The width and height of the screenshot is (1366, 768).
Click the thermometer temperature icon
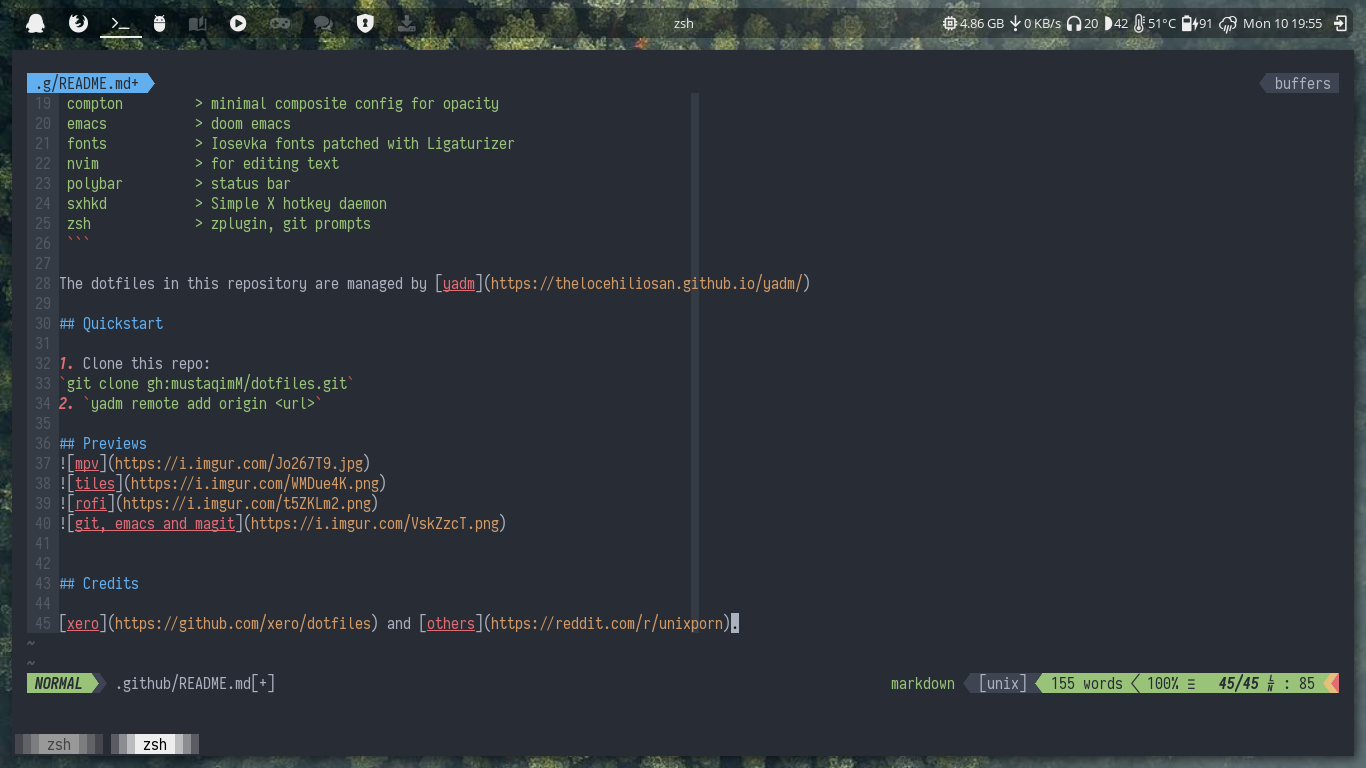pyautogui.click(x=1139, y=23)
